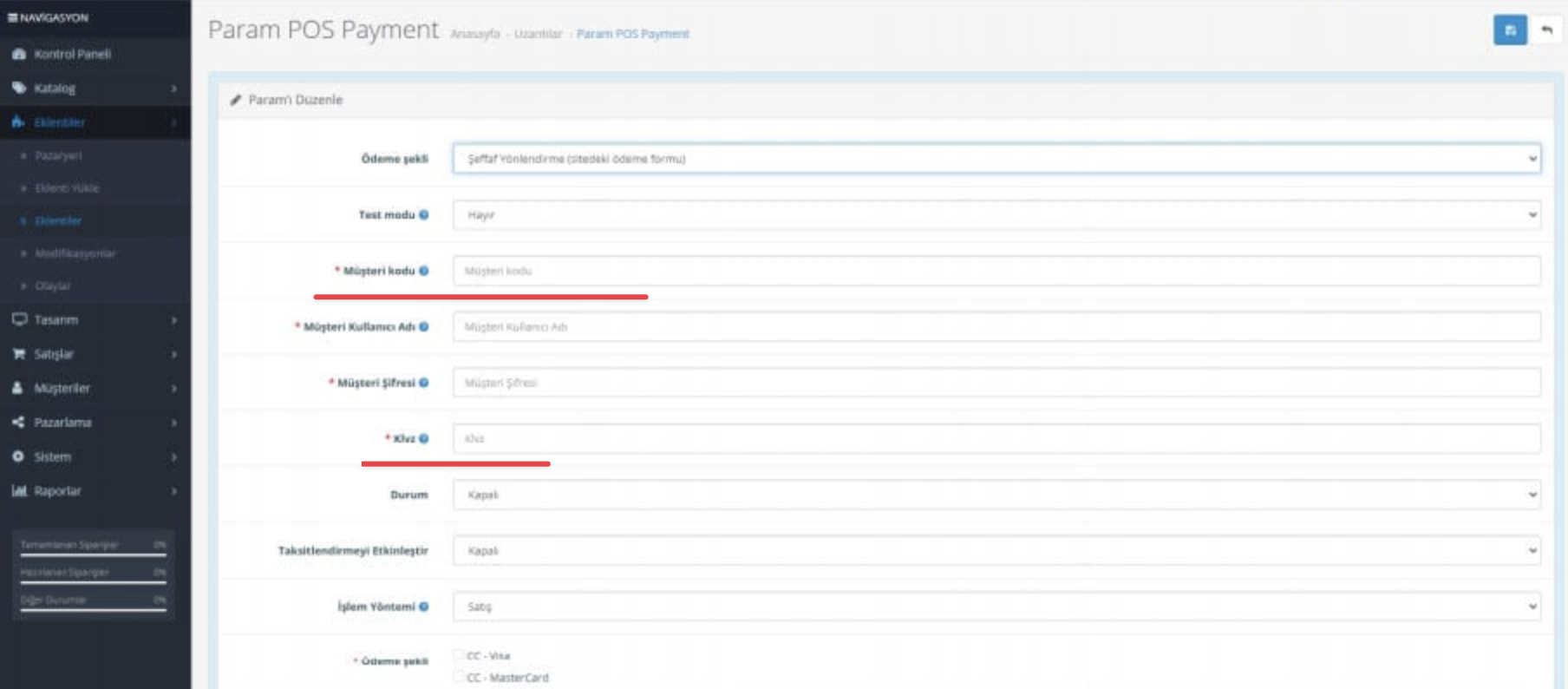Tick the CC - MasterCard checkbox
Viewport: 1568px width, 689px height.
click(459, 677)
